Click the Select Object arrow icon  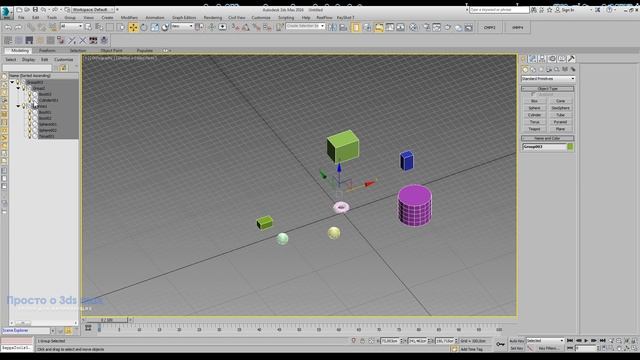(x=88, y=27)
